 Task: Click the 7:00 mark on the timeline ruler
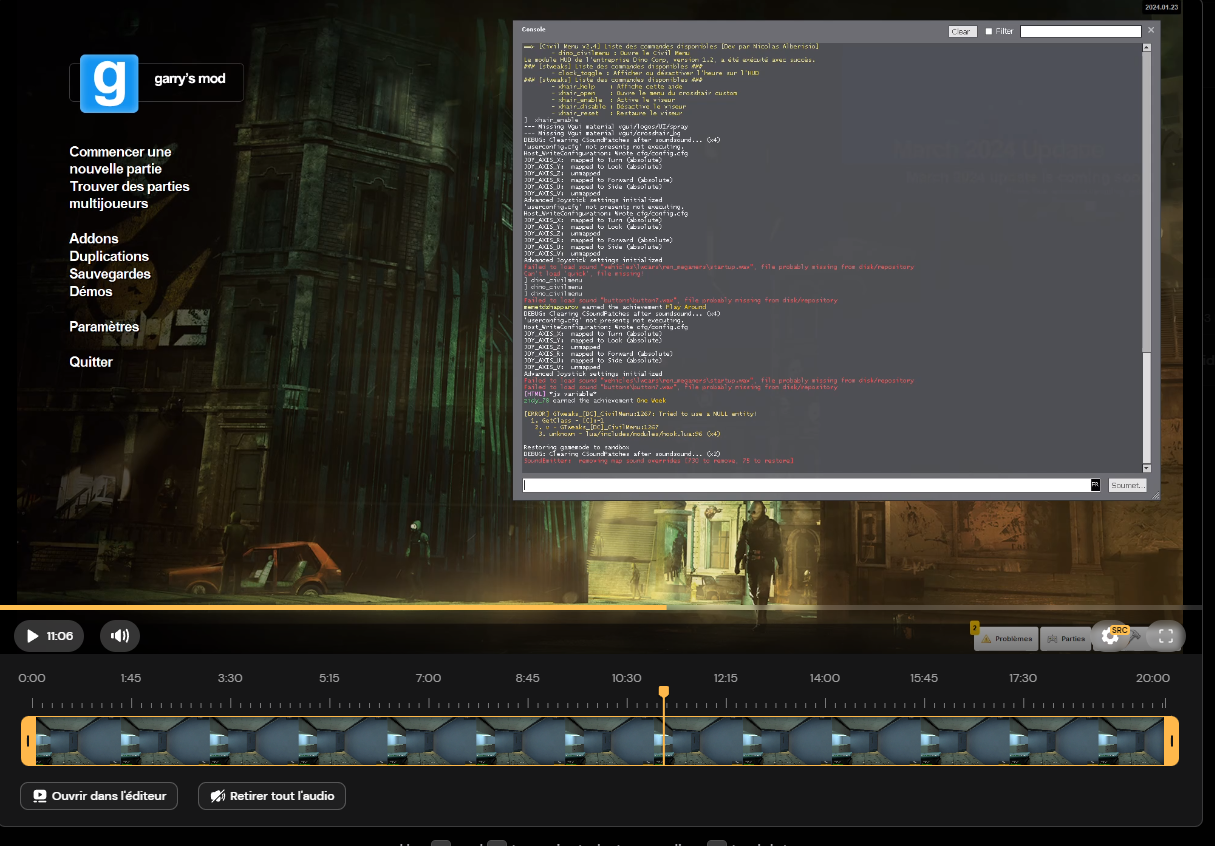click(428, 678)
